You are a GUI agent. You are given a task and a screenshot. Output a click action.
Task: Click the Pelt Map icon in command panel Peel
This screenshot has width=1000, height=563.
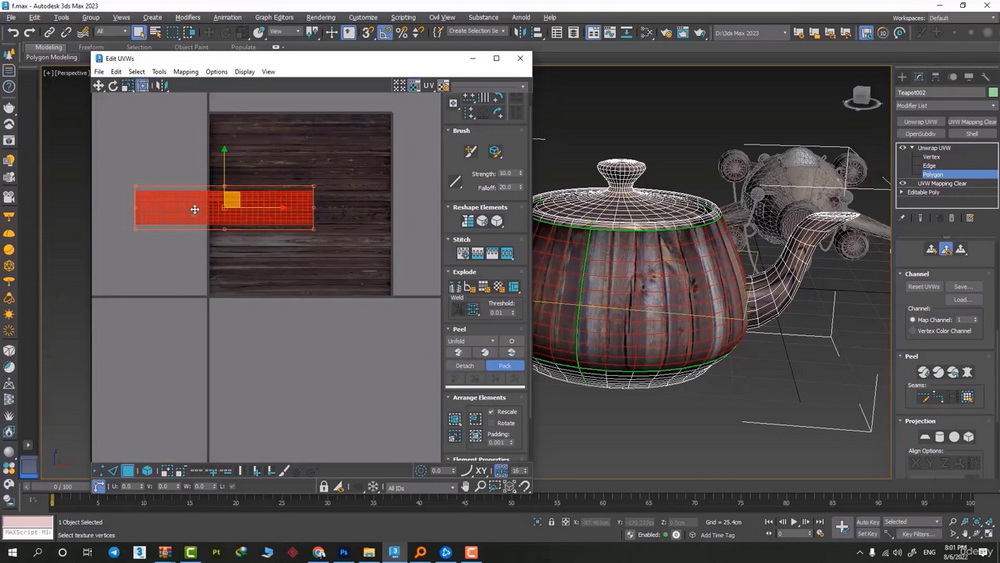pos(967,372)
